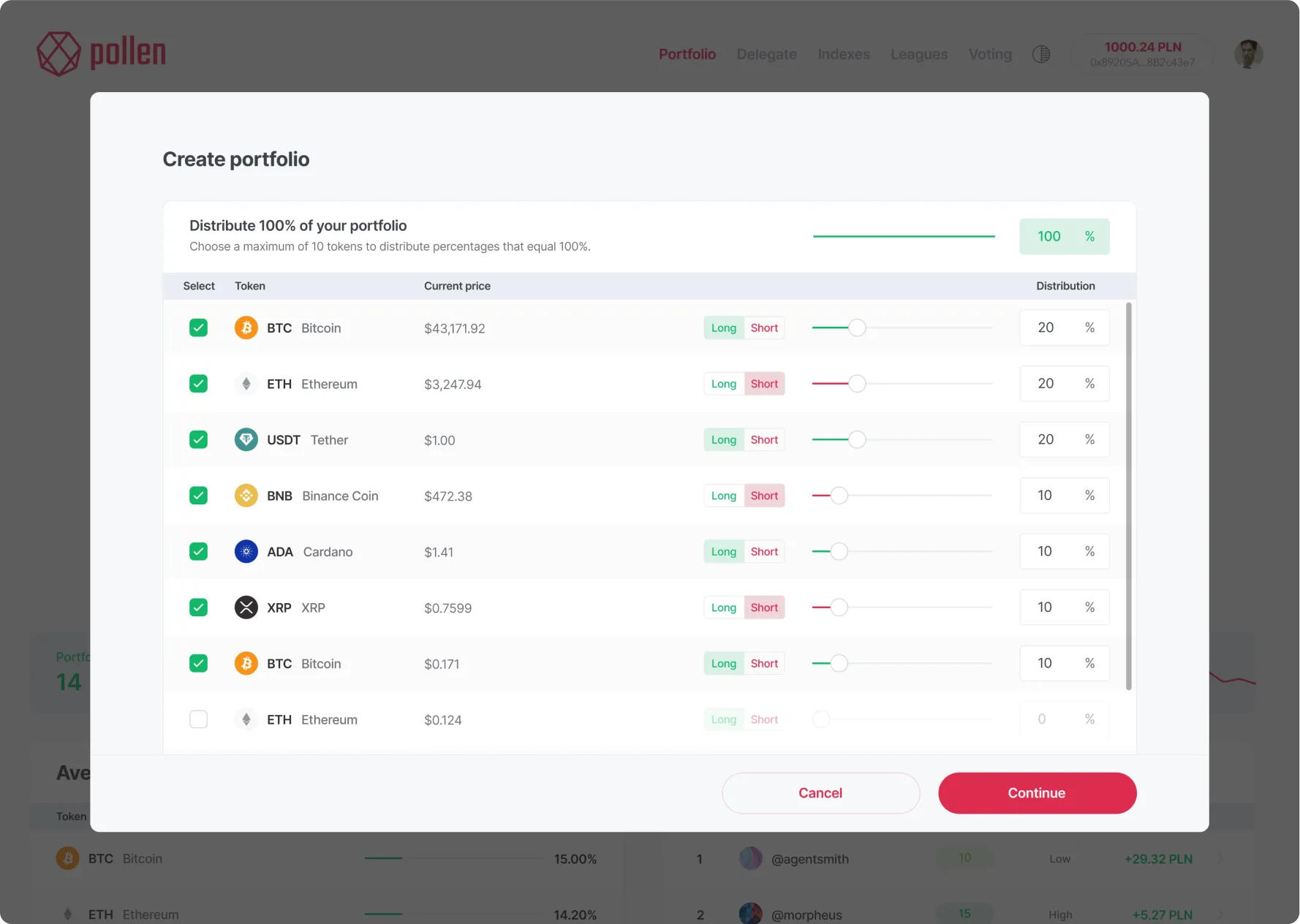Screen dimensions: 1300x924
Task: Click BNB percentage input field
Action: point(1064,496)
